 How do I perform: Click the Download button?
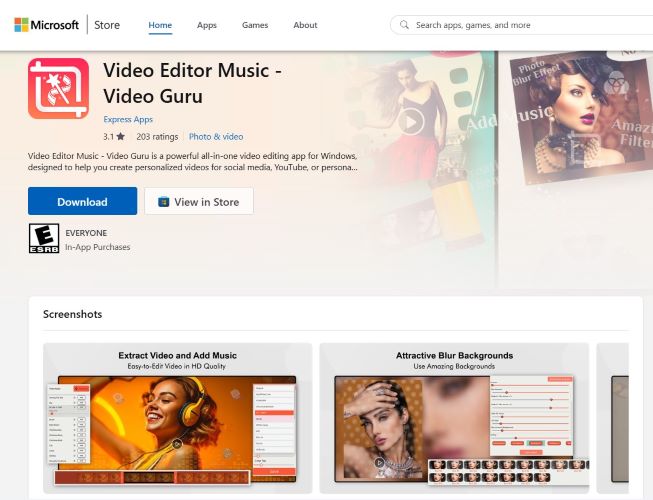click(82, 201)
